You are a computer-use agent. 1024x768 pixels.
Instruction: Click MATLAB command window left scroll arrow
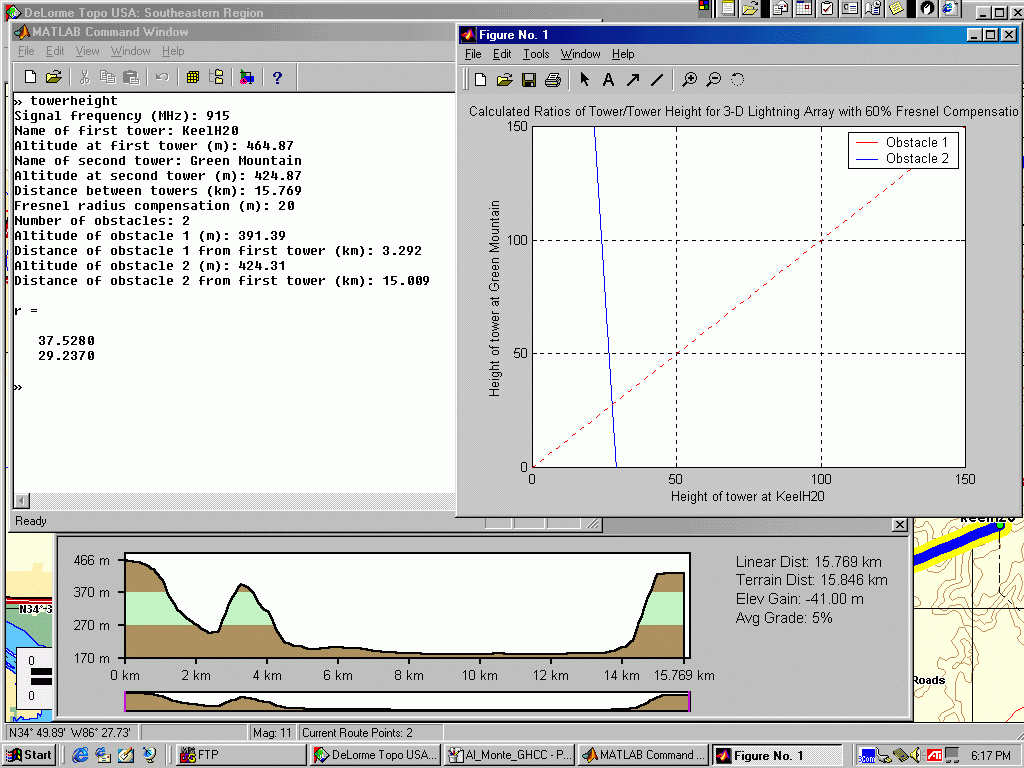coord(22,501)
